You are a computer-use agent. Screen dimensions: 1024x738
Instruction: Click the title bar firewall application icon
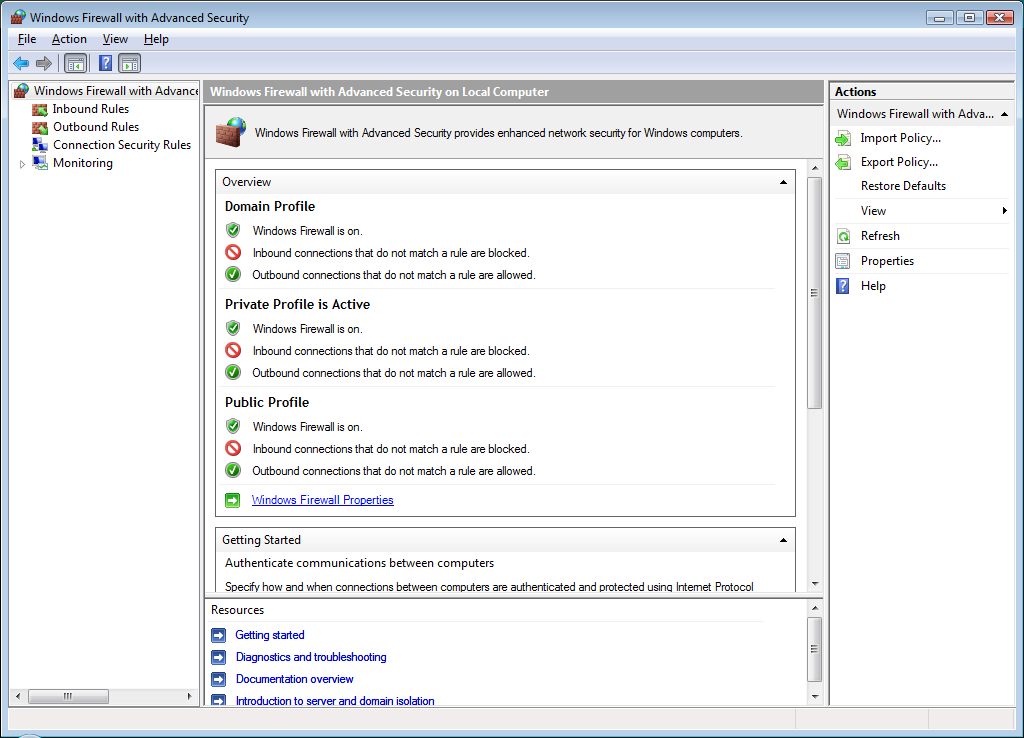[x=18, y=17]
